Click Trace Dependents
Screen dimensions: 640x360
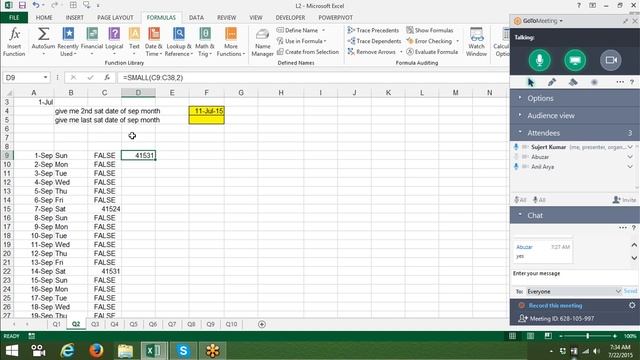(x=374, y=41)
